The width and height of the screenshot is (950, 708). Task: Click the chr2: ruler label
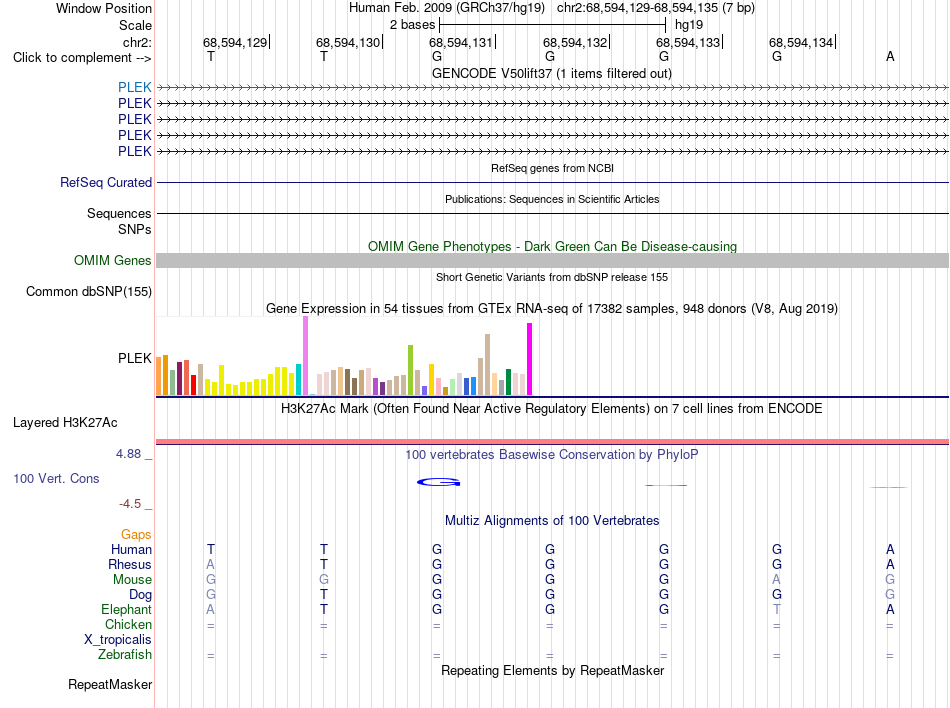138,42
